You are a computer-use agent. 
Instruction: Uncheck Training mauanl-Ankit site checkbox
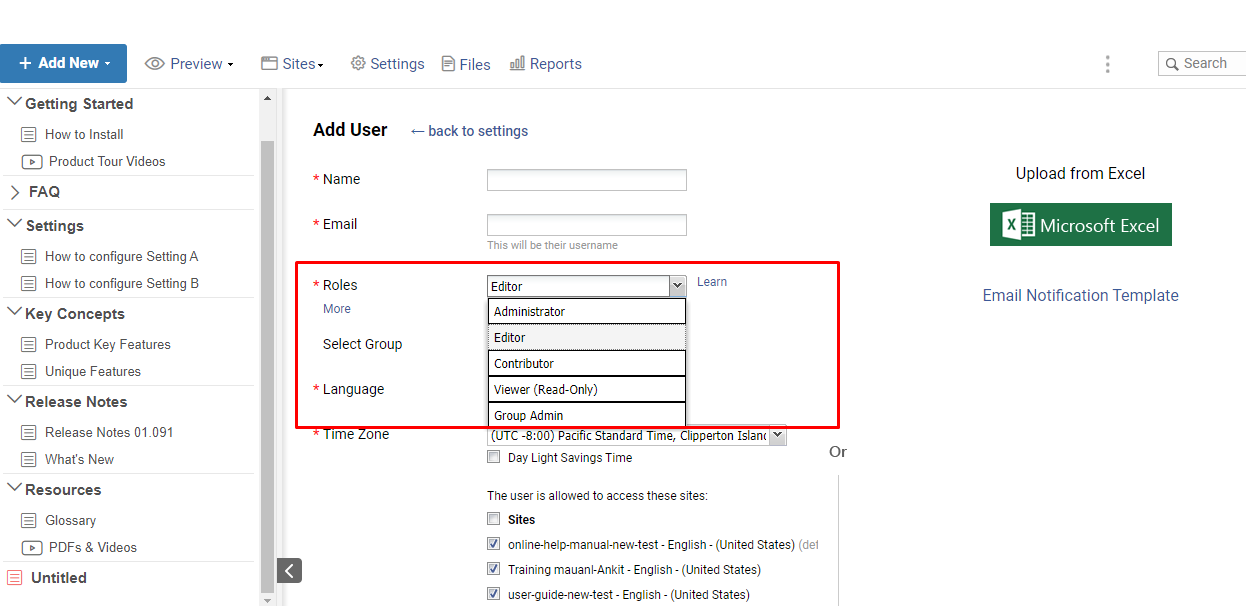click(493, 569)
